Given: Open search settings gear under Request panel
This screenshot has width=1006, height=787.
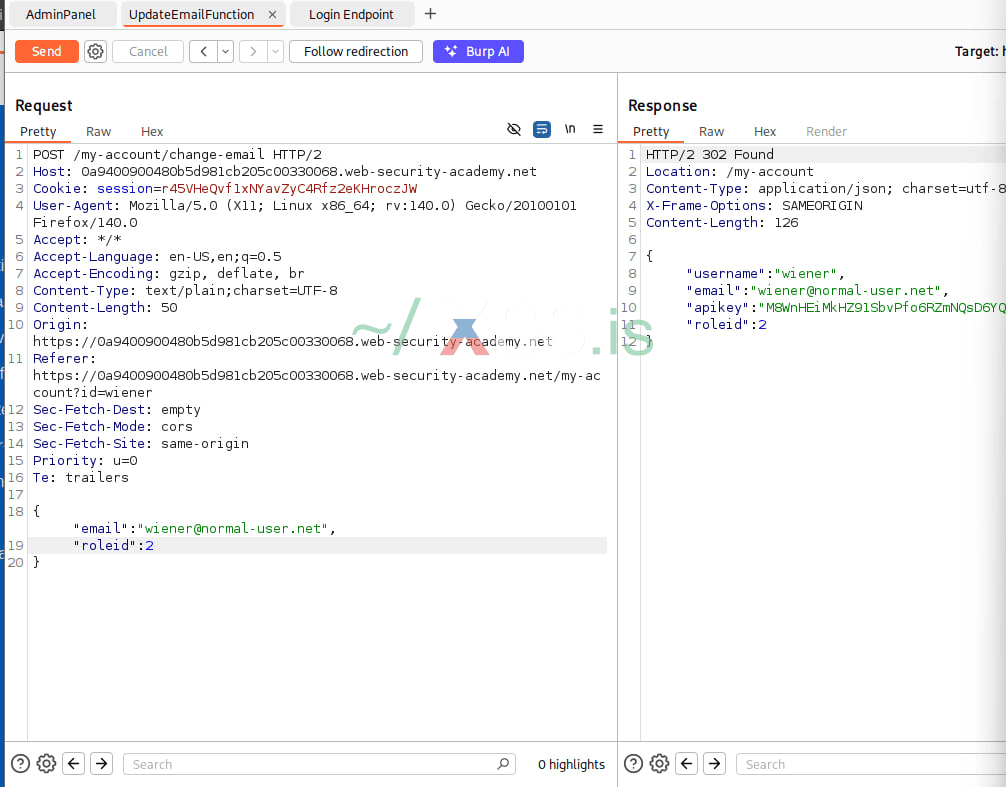Looking at the screenshot, I should pyautogui.click(x=46, y=764).
